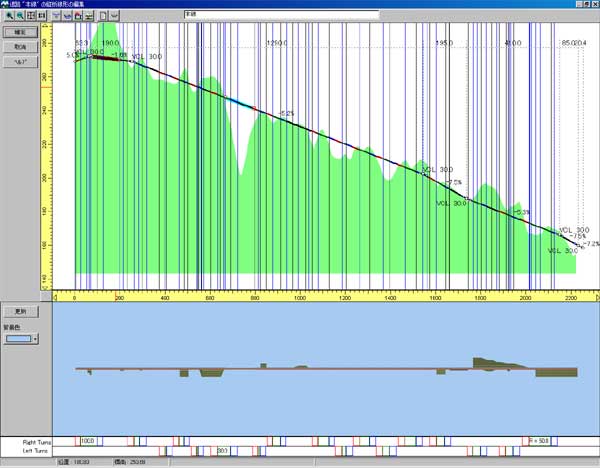Click the Left Turns row label
The width and height of the screenshot is (600, 468).
click(35, 451)
